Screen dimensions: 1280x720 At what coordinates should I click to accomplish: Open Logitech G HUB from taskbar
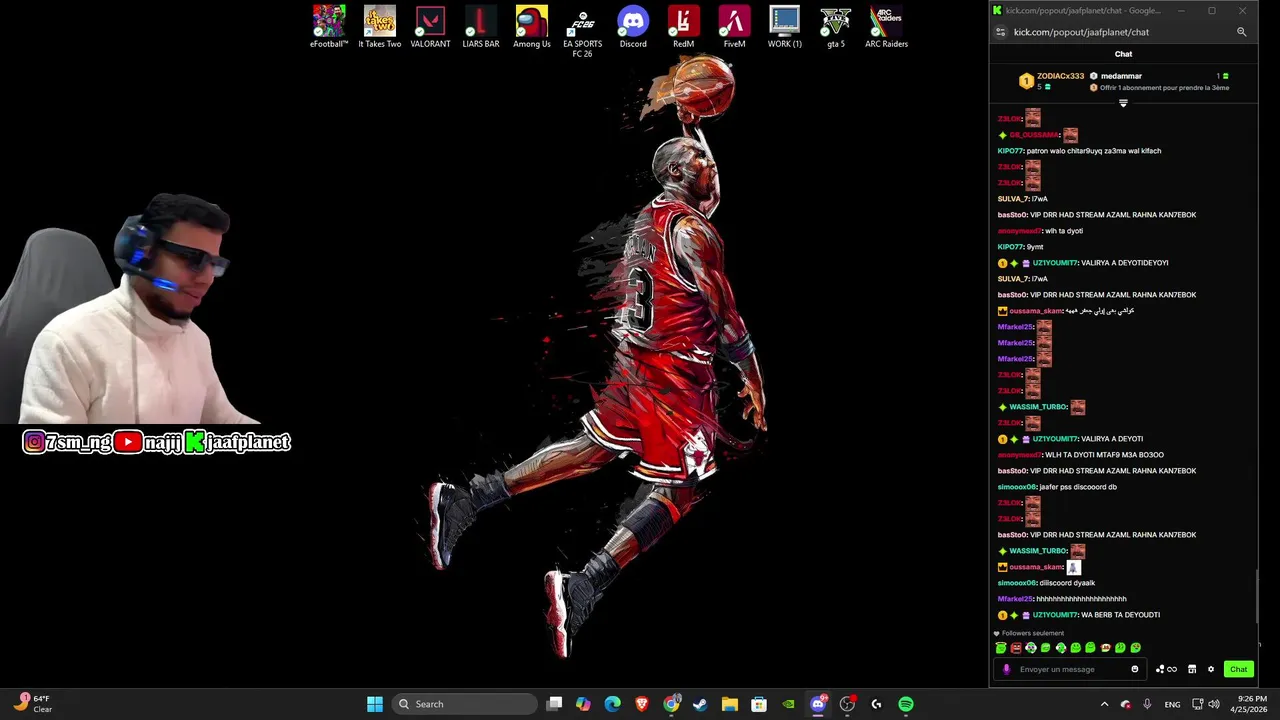(876, 704)
